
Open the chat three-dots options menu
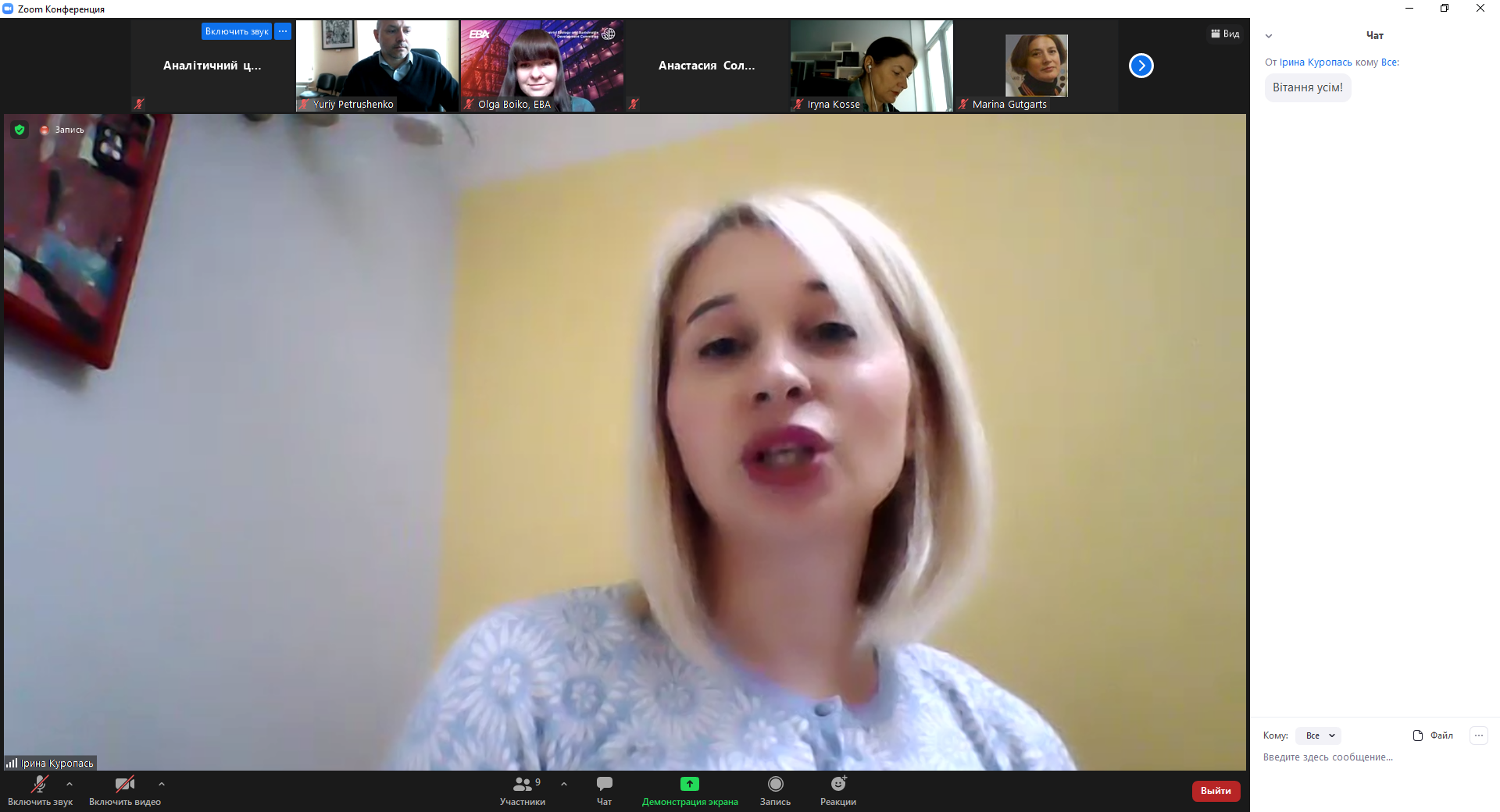[x=1479, y=735]
